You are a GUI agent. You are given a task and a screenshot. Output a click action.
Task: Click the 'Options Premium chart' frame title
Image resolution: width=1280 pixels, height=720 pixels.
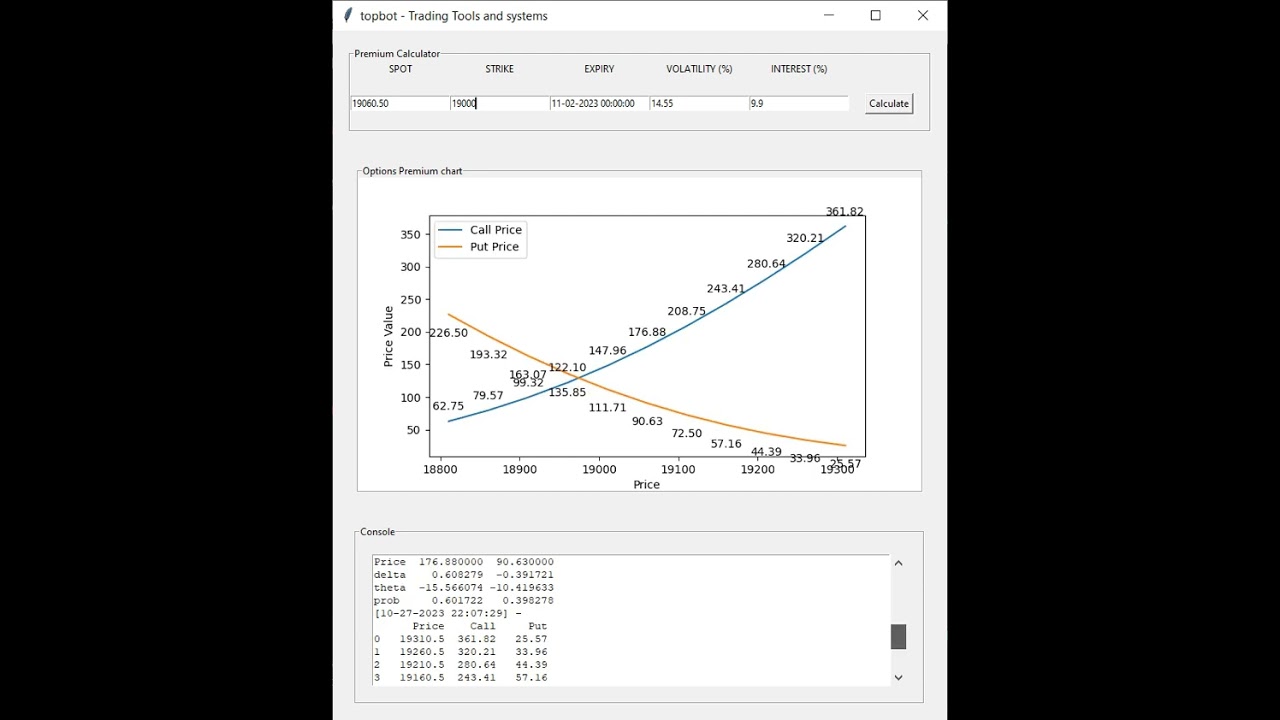(x=412, y=171)
